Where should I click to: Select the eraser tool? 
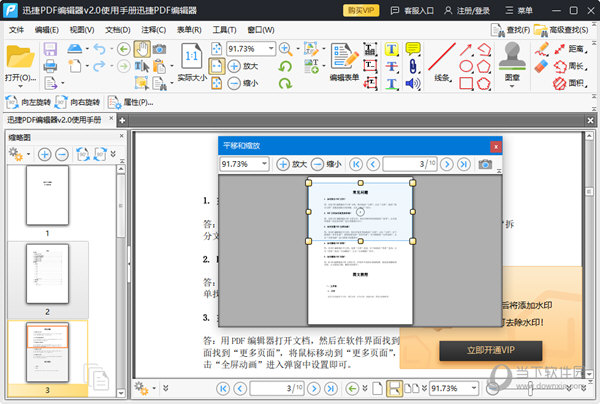click(x=541, y=66)
